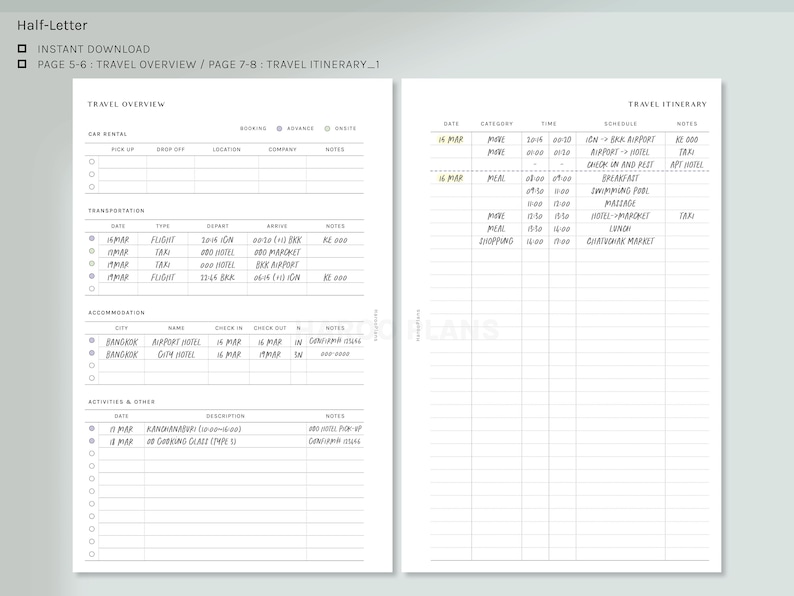
Task: Toggle the COOKING CLASS activity circle
Action: coord(92,441)
